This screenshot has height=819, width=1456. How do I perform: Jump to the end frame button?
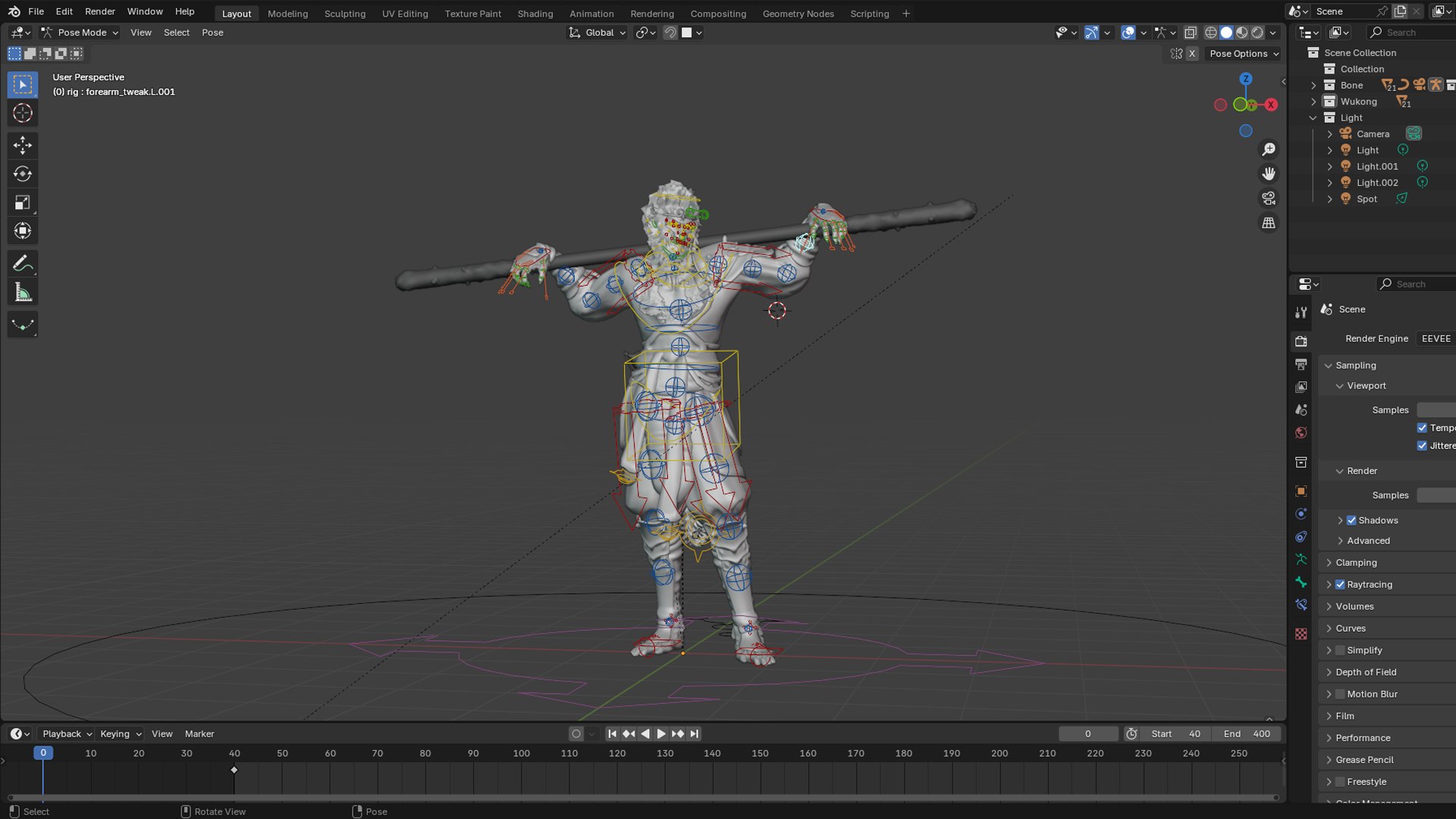pyautogui.click(x=695, y=734)
